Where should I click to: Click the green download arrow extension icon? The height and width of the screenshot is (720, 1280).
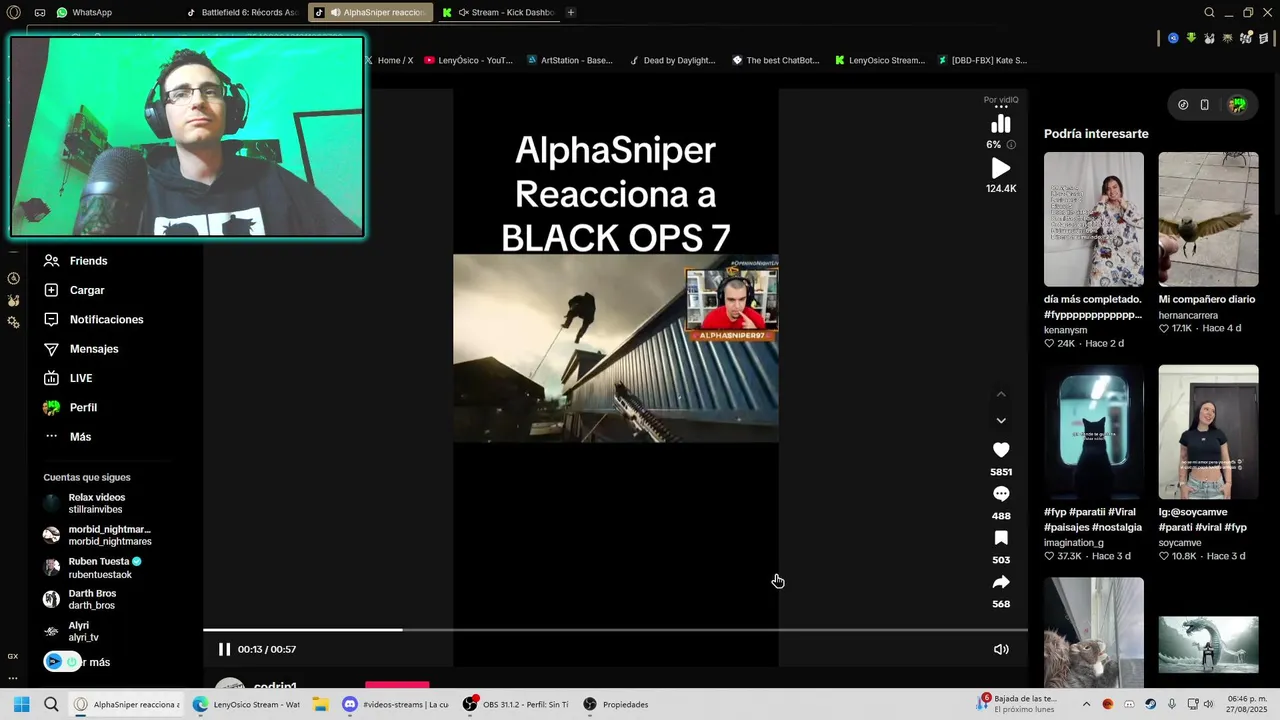(1191, 38)
